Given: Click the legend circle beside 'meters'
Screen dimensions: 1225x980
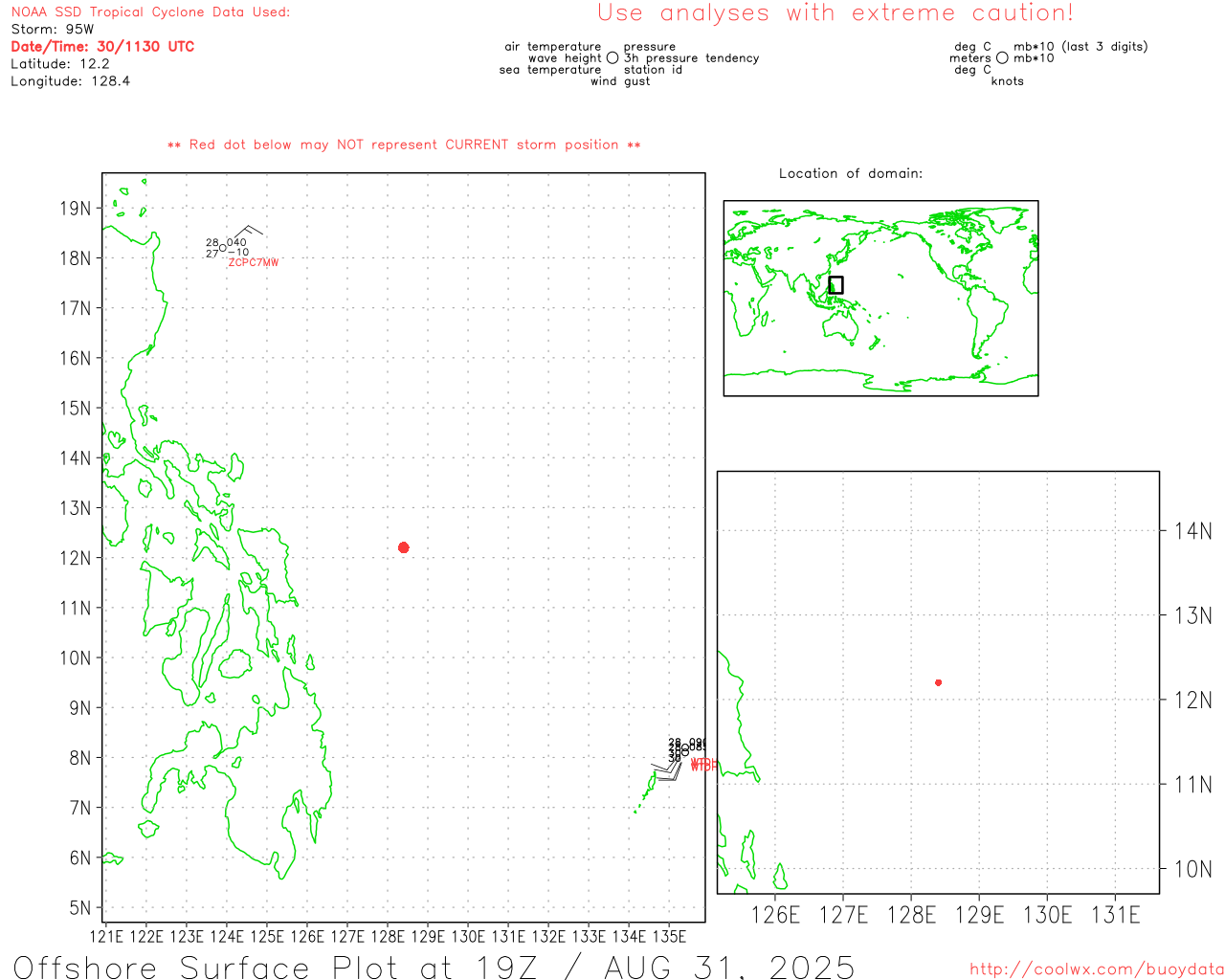Looking at the screenshot, I should 1002,58.
